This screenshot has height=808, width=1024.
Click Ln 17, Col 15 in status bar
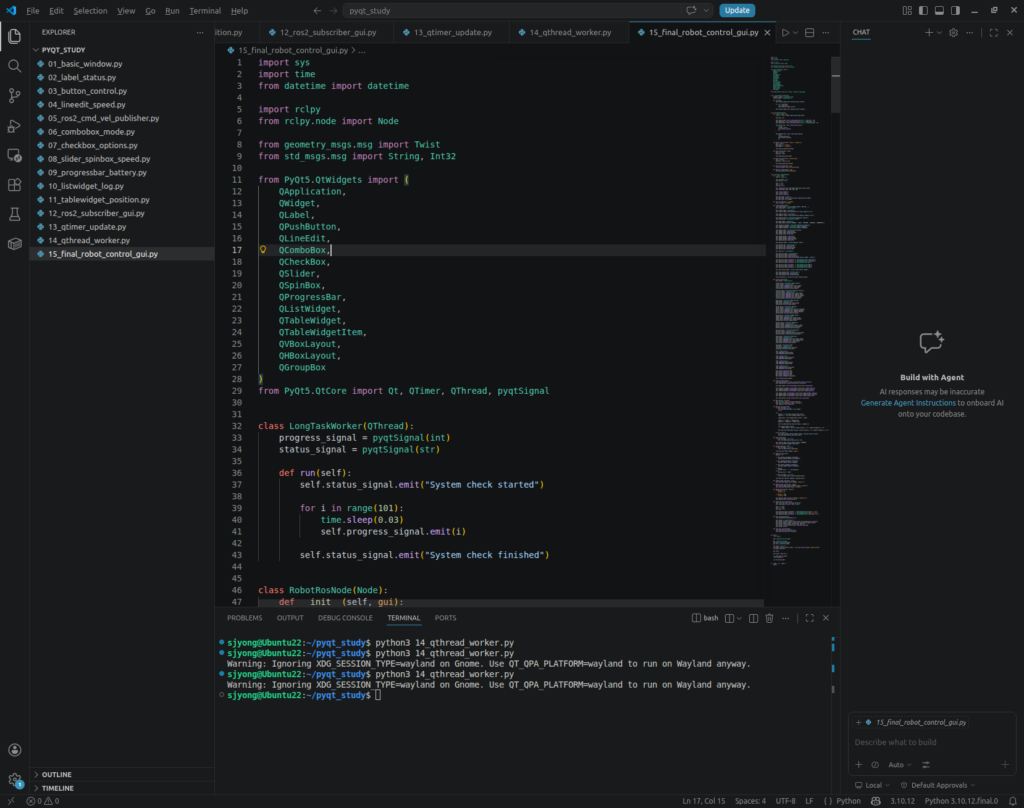coord(703,801)
